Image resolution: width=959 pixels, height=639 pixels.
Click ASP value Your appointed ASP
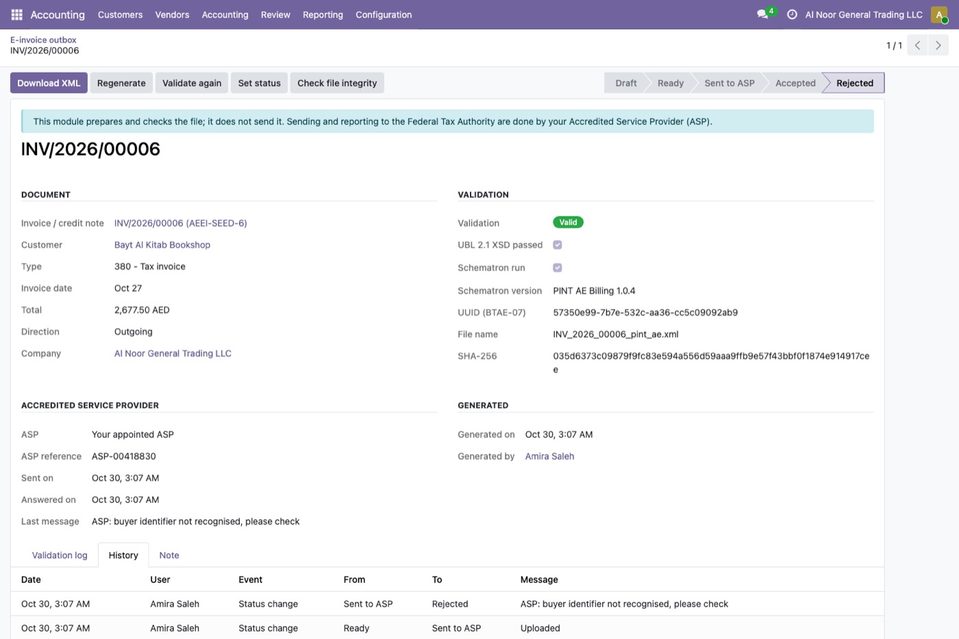pyautogui.click(x=133, y=435)
